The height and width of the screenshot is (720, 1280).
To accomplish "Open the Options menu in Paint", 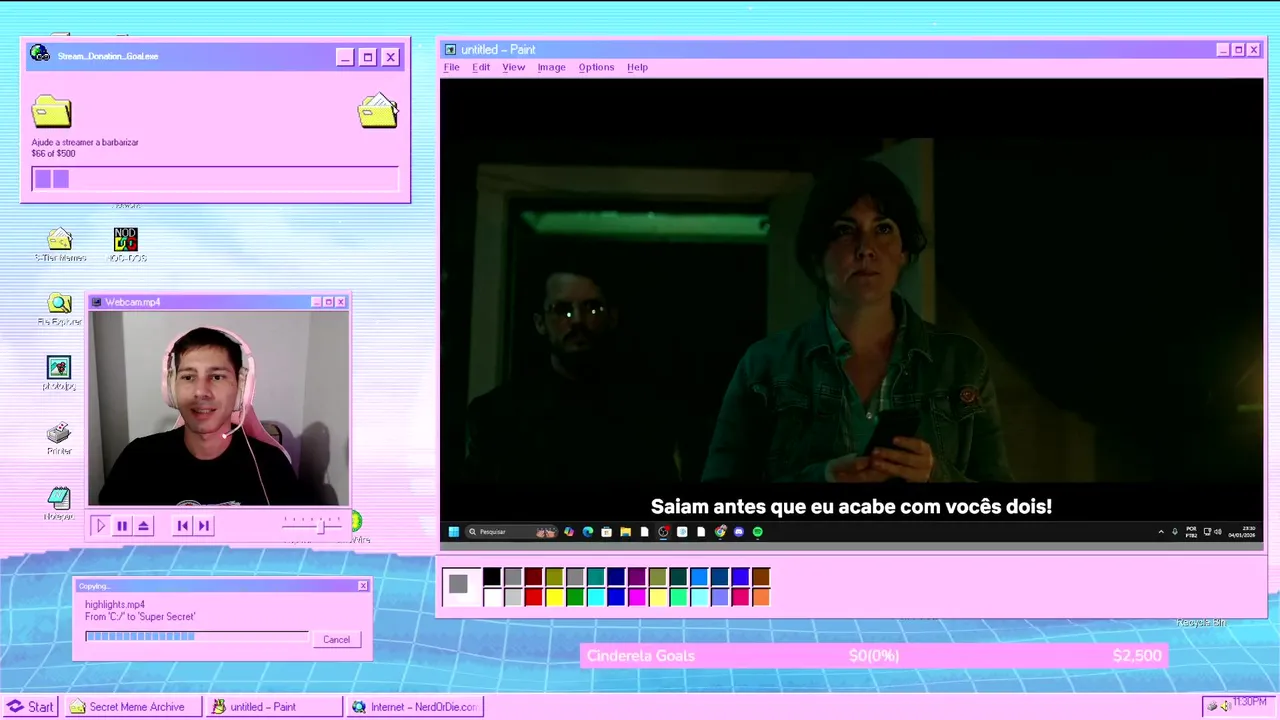I will click(596, 67).
